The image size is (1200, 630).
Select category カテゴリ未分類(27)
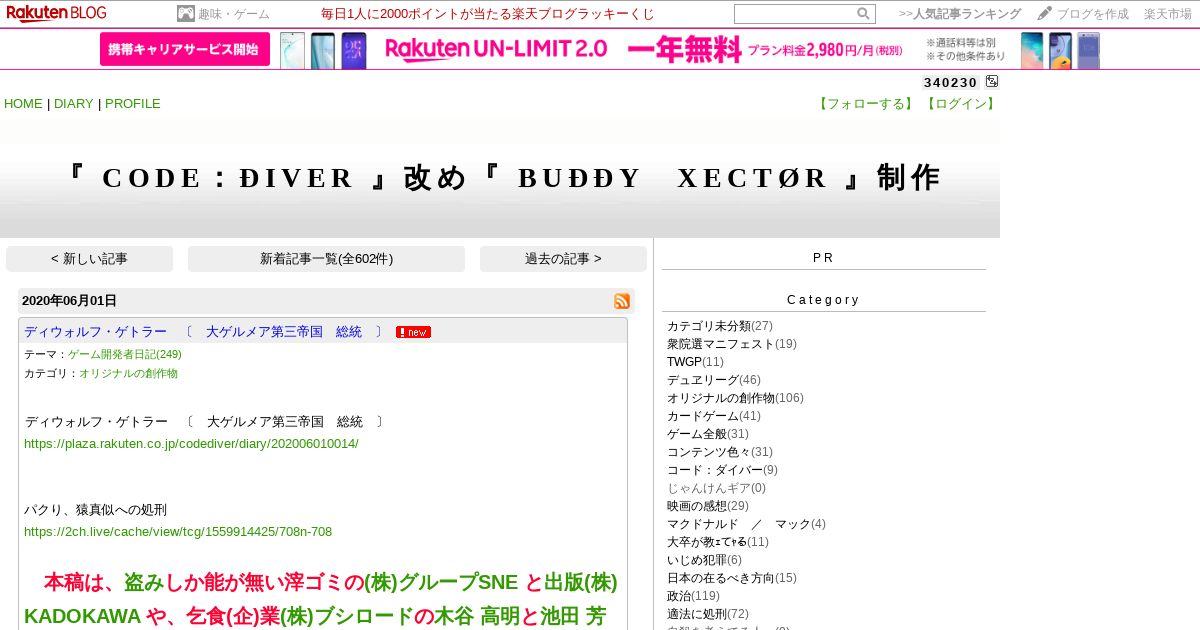point(720,326)
